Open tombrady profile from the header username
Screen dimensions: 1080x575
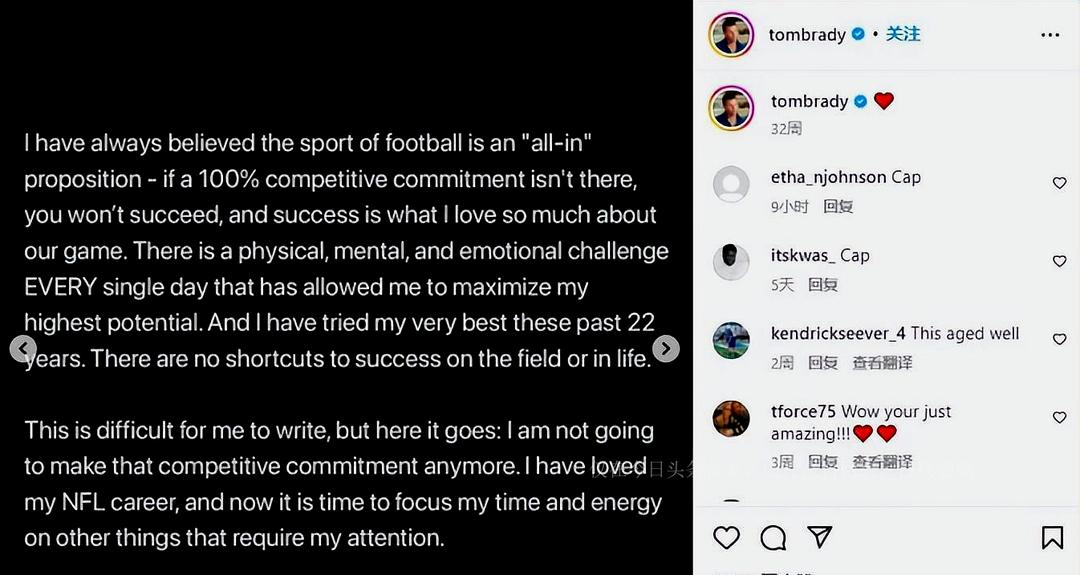(807, 35)
